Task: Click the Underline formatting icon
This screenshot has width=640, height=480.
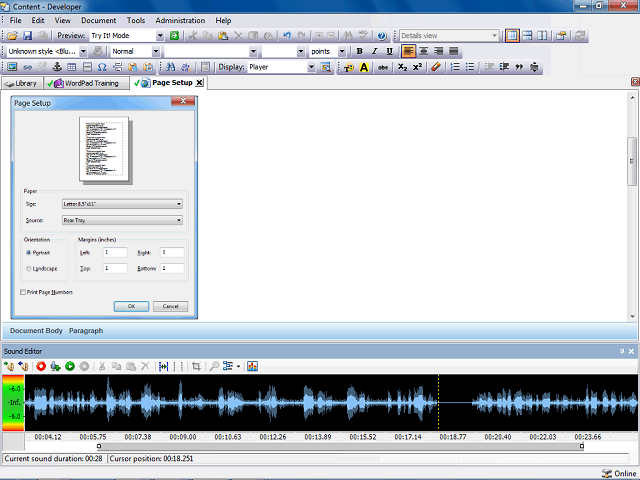Action: [389, 51]
